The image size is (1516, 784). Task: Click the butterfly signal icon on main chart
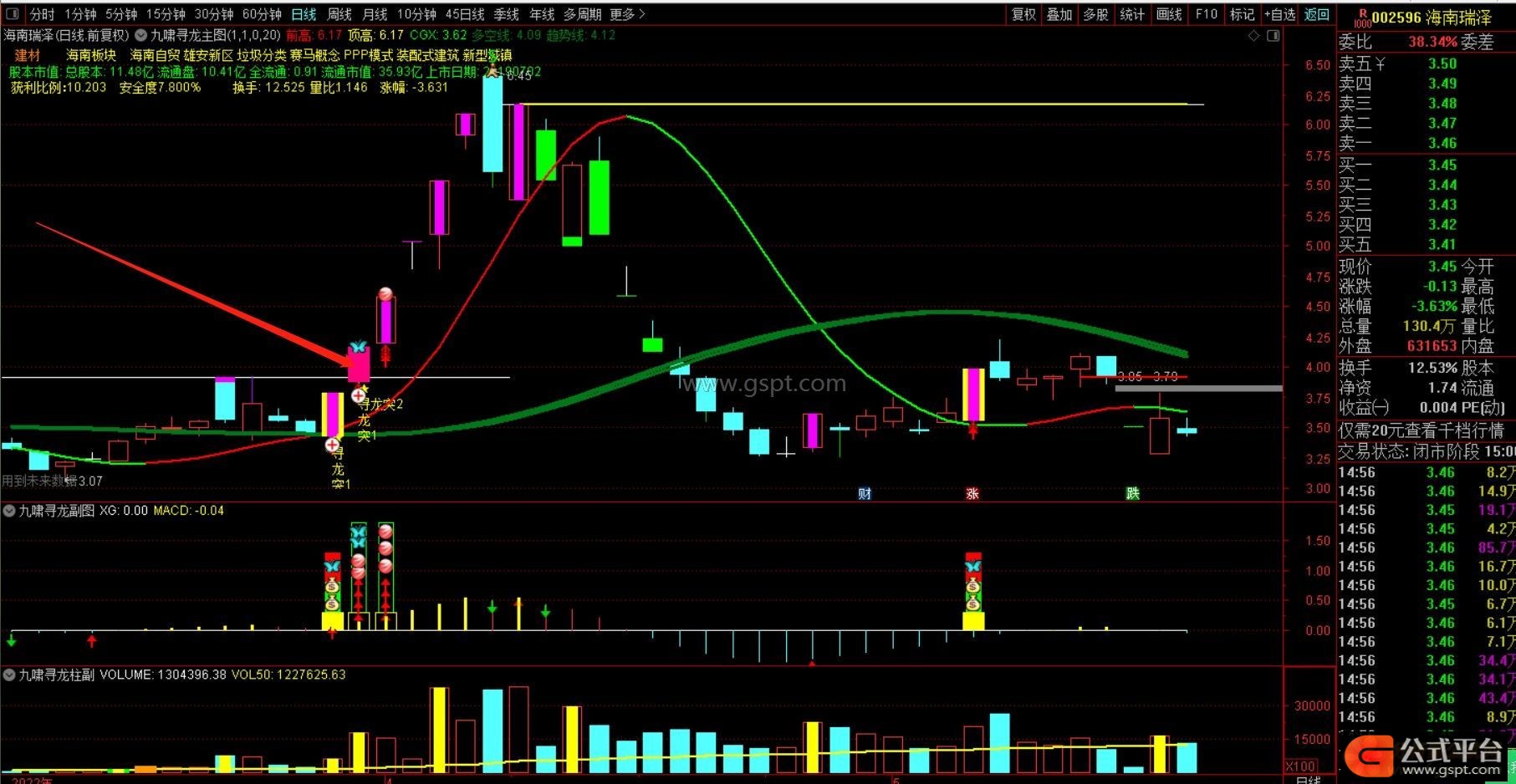tap(359, 346)
